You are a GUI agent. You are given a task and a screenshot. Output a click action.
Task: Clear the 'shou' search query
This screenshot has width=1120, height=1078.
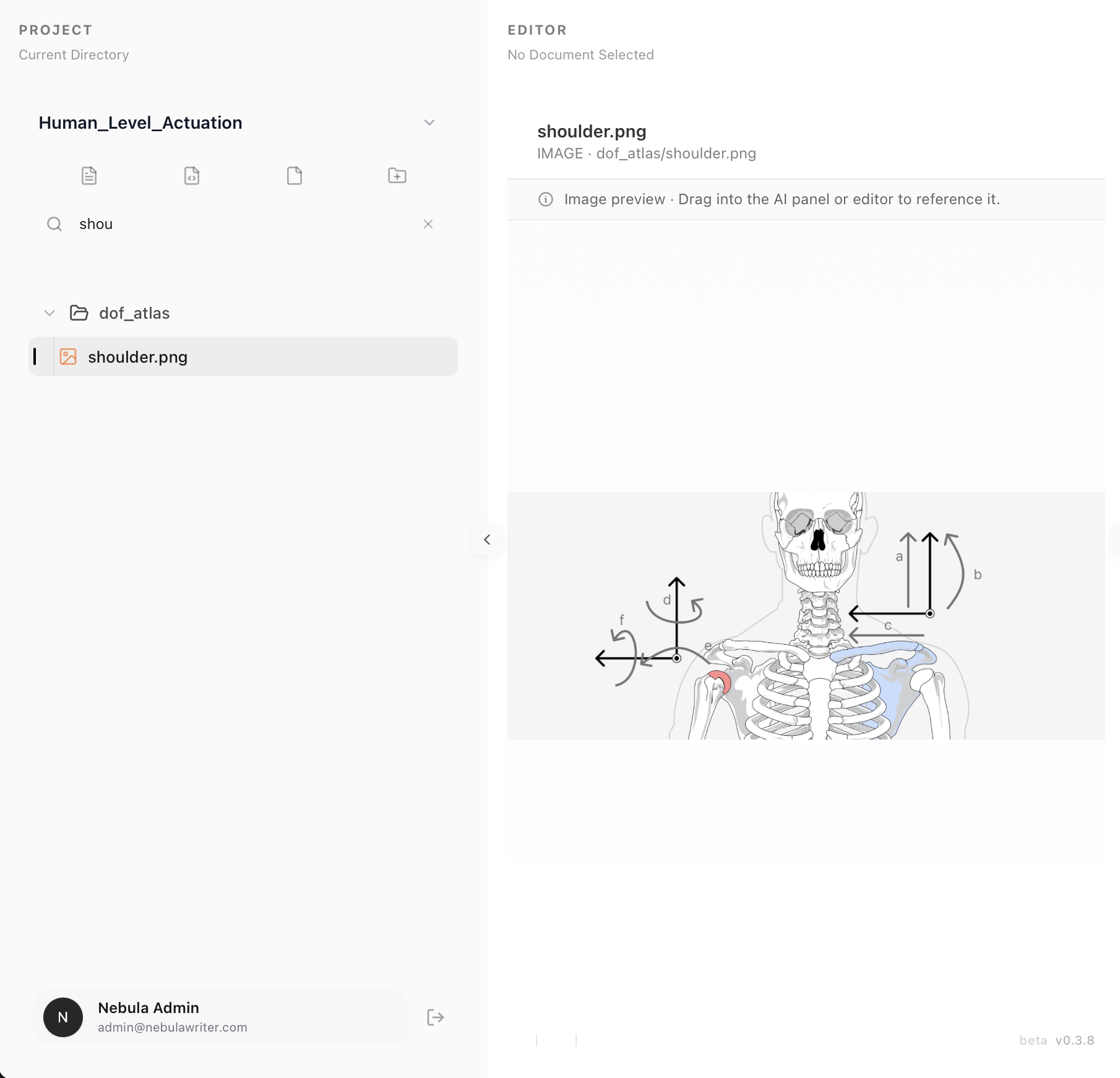tap(428, 224)
